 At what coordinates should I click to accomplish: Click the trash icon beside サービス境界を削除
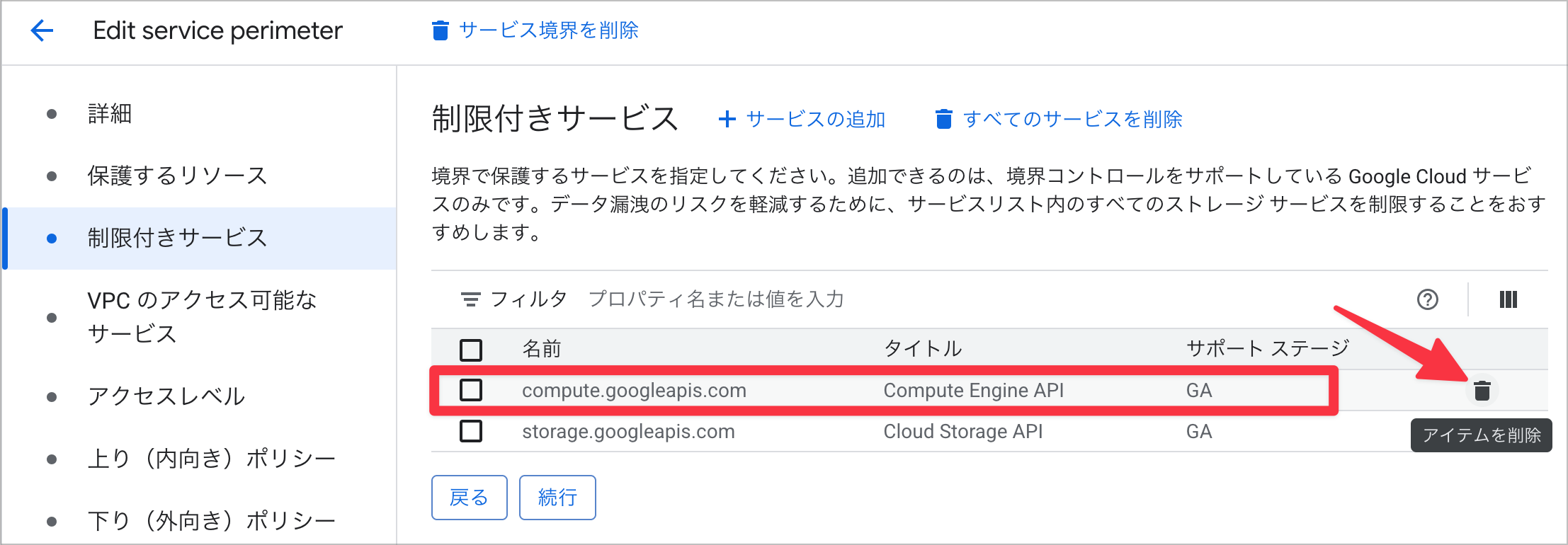click(x=441, y=30)
